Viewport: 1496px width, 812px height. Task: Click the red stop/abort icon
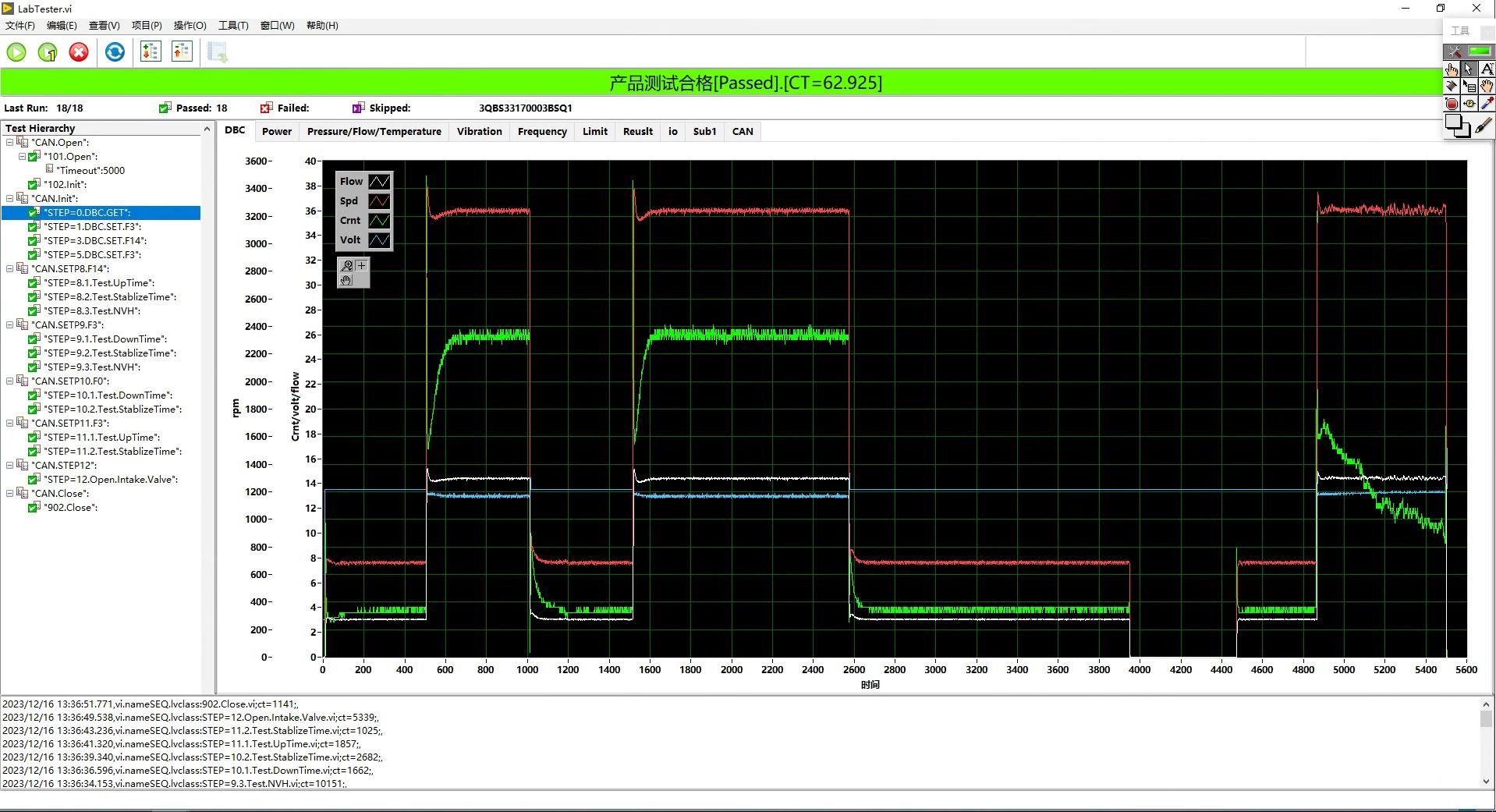pos(79,52)
